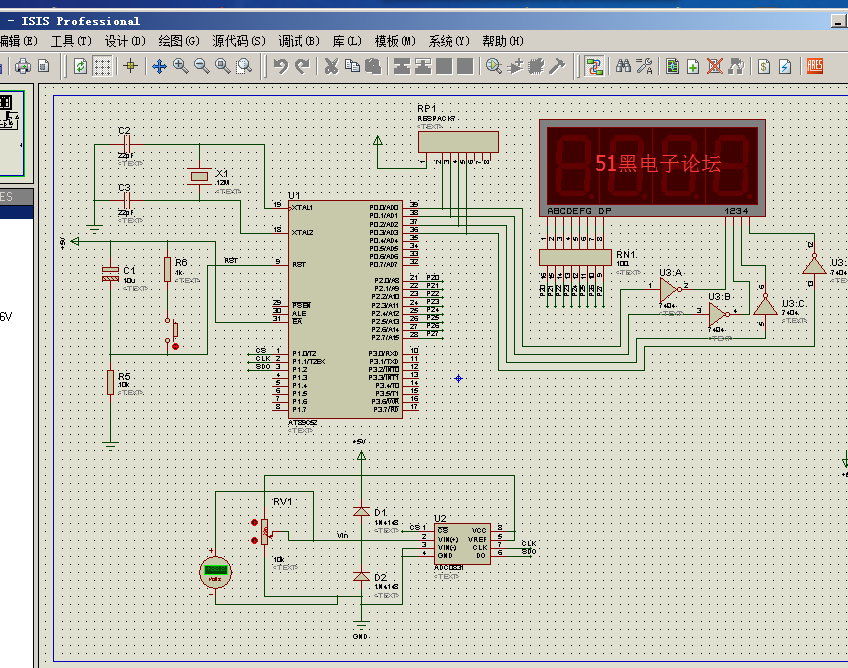Click the zoom in magnifier
Image resolution: width=848 pixels, height=668 pixels.
click(x=180, y=67)
